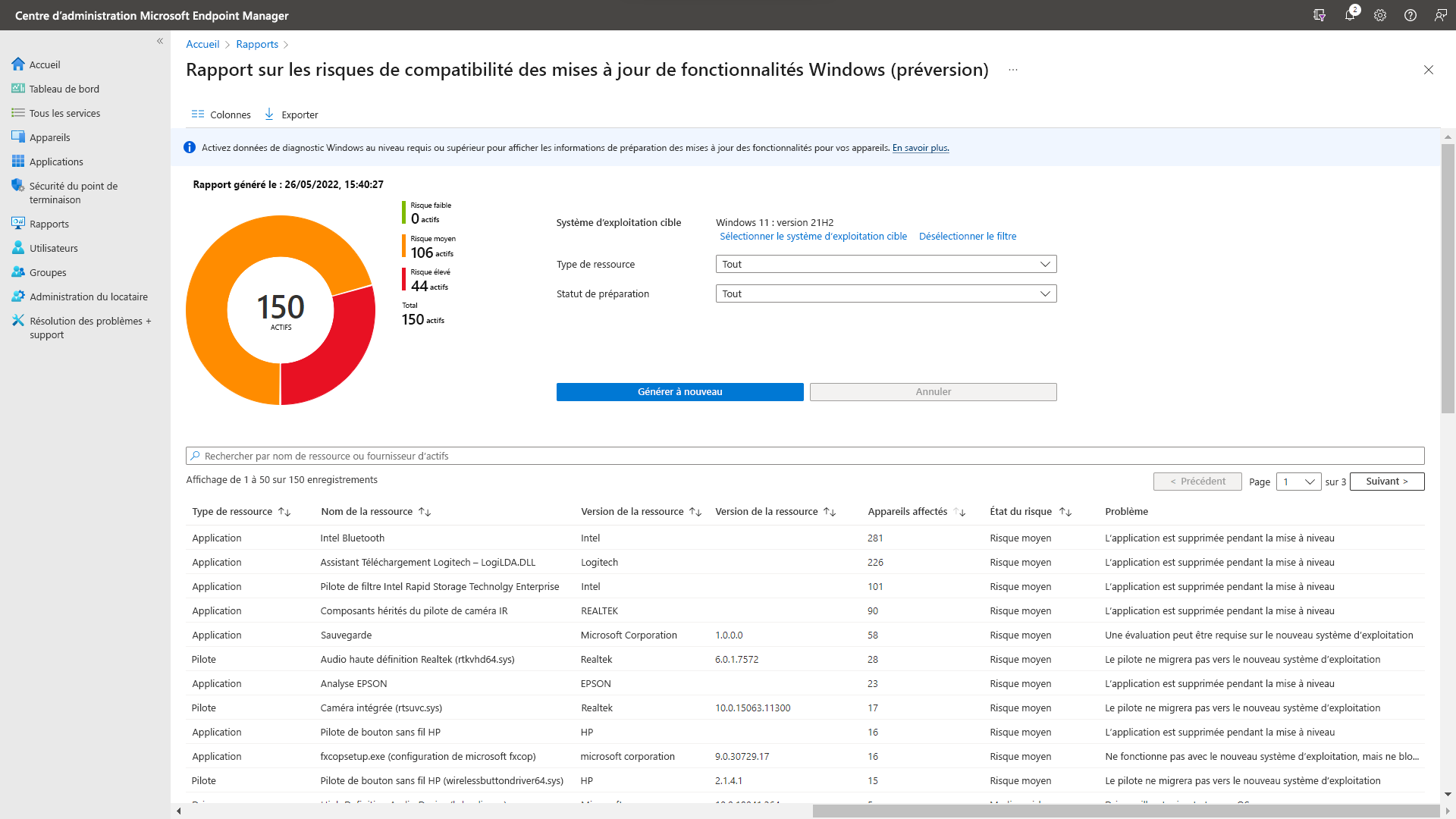Open Tous les services list icon
1456x819 pixels.
point(18,113)
